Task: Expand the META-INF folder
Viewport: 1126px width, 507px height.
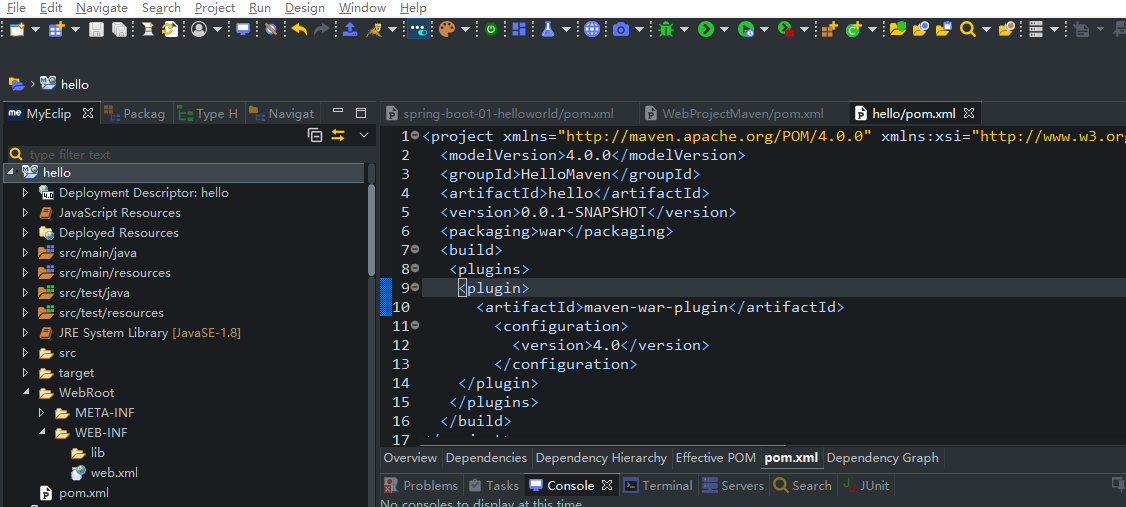Action: point(42,413)
